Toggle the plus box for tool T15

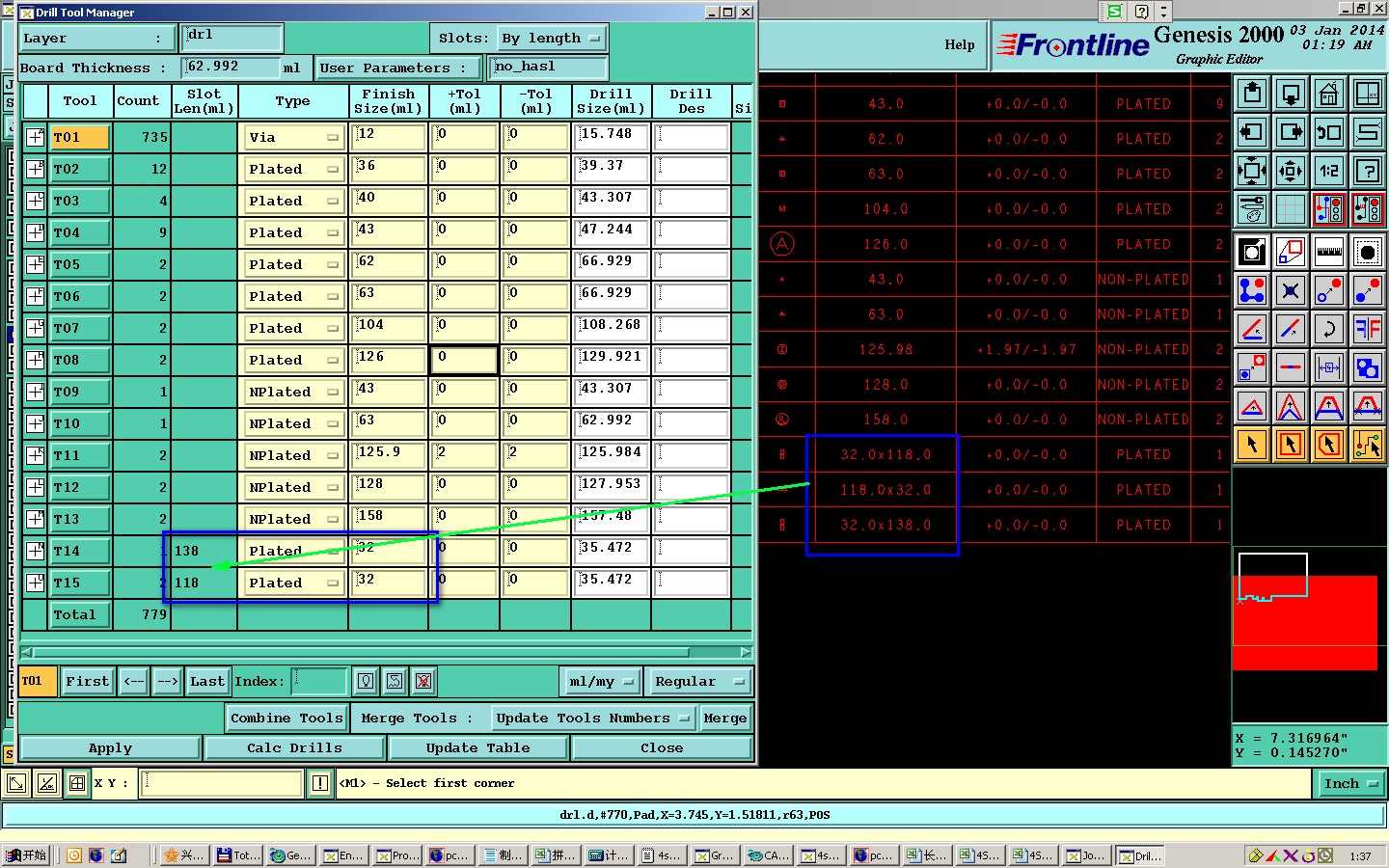(x=35, y=583)
